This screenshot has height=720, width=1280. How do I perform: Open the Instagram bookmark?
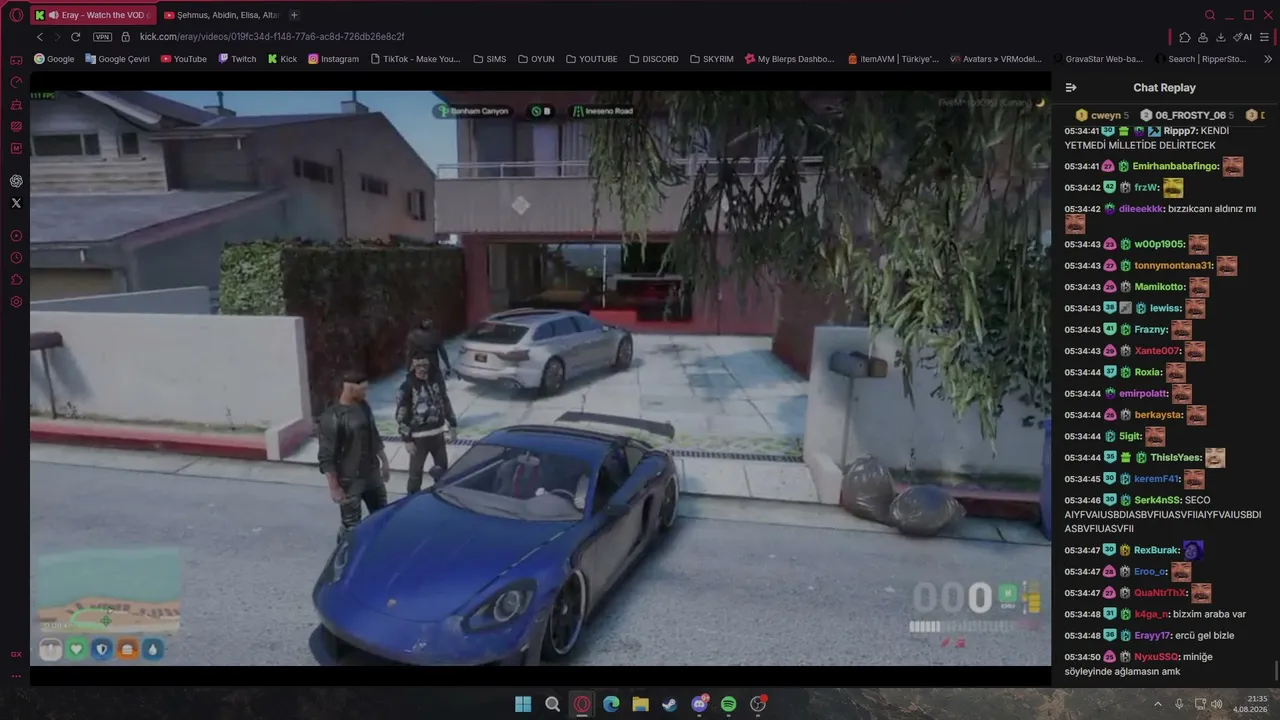click(x=333, y=59)
